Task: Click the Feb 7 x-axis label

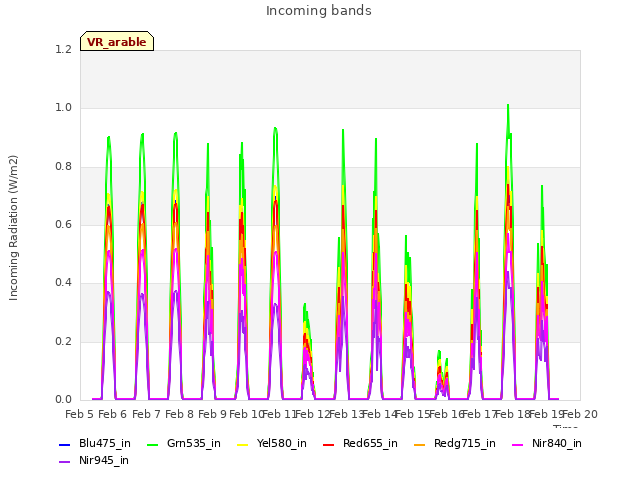Action: (x=146, y=414)
